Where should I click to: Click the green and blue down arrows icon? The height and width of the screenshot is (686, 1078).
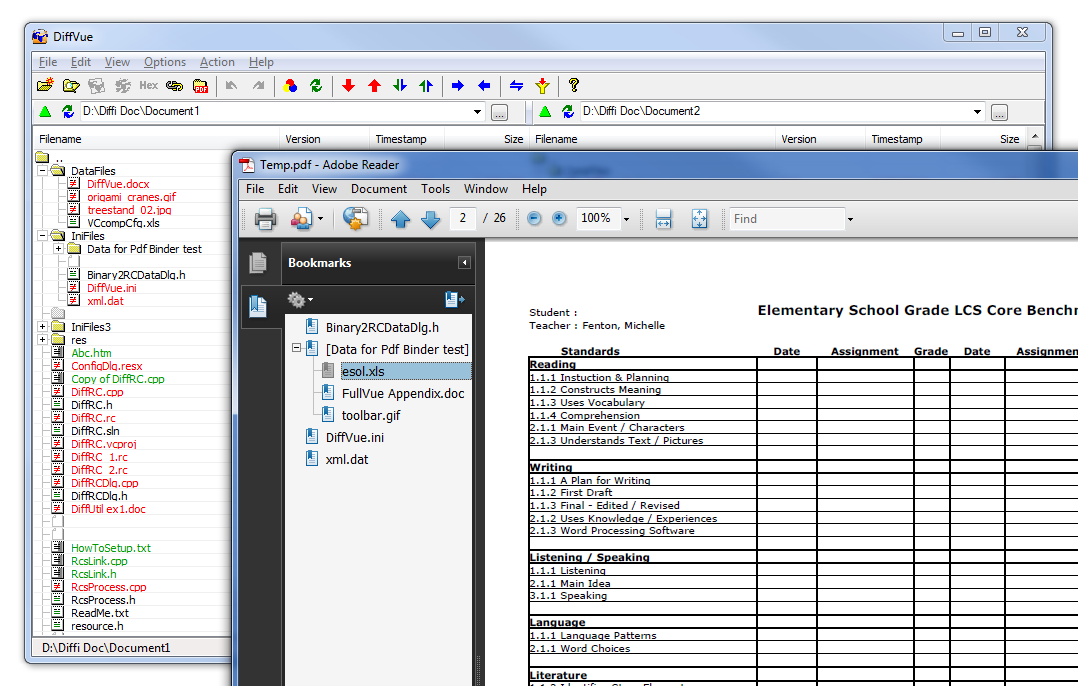coord(400,85)
